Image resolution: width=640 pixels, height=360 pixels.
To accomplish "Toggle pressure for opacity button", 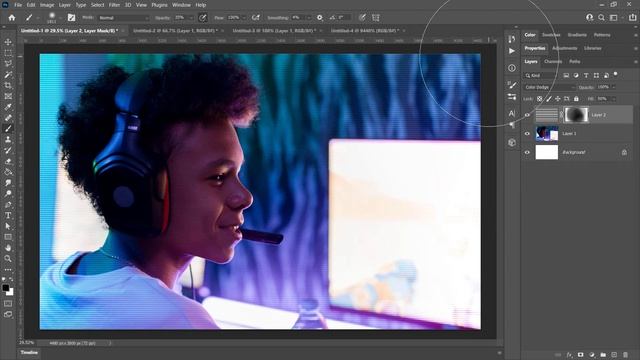I will (x=202, y=18).
